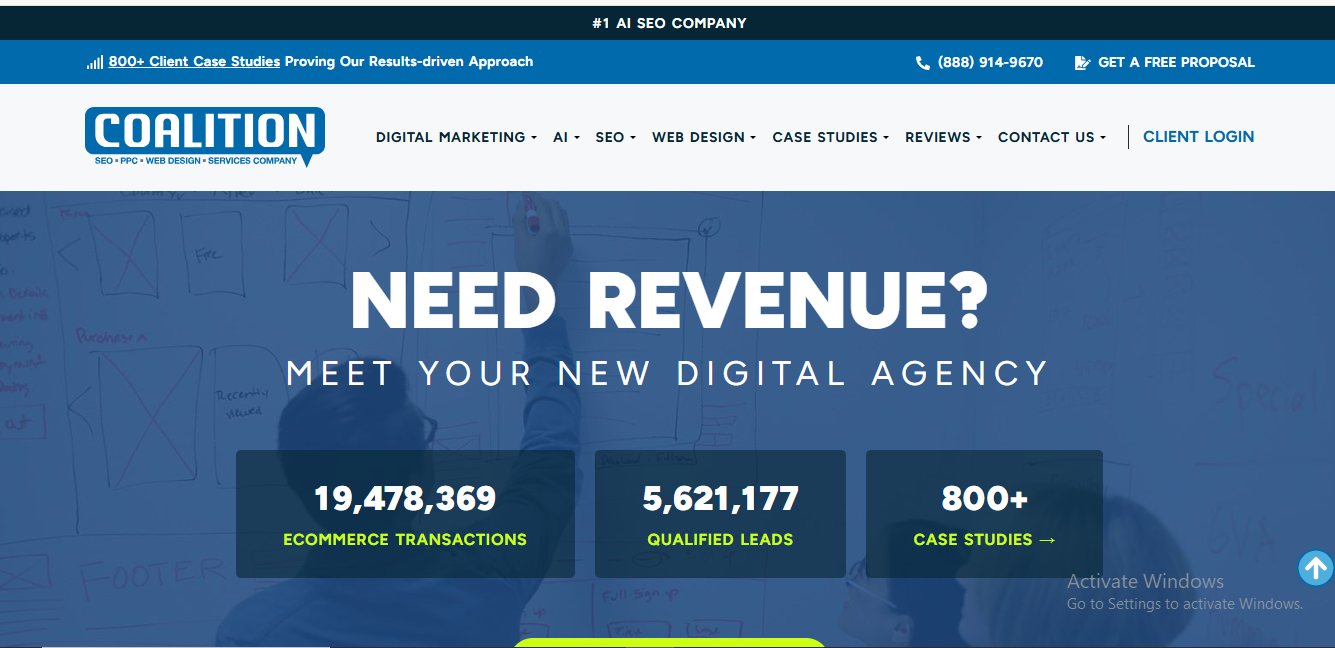Click the signal bars icon
Viewport: 1335px width, 648px height.
coord(95,62)
